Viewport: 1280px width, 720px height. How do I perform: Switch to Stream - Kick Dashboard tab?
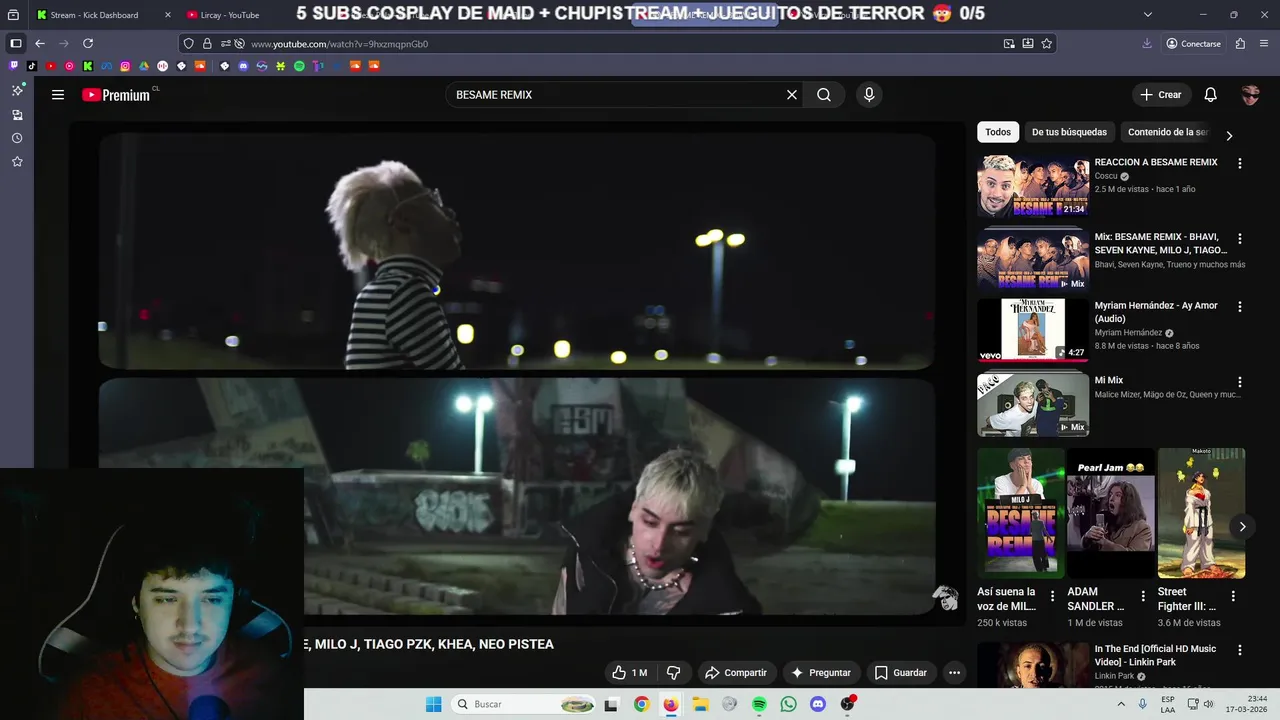click(93, 15)
